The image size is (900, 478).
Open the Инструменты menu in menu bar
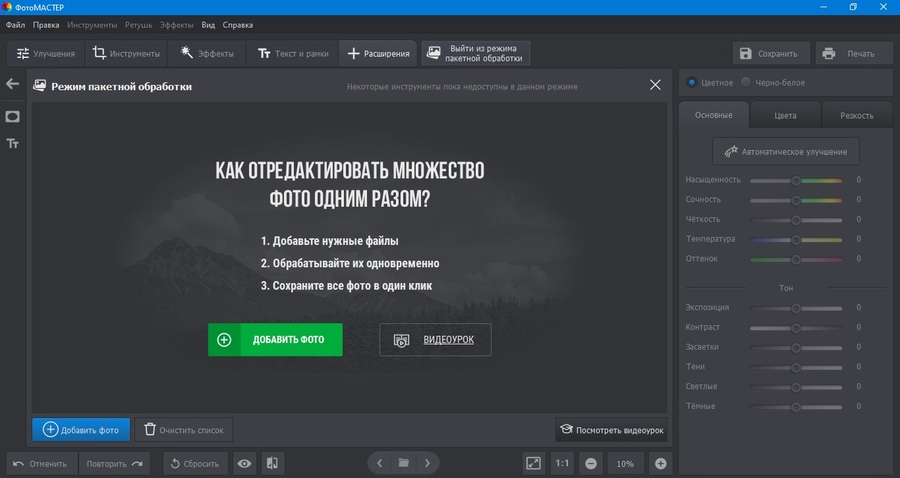92,25
